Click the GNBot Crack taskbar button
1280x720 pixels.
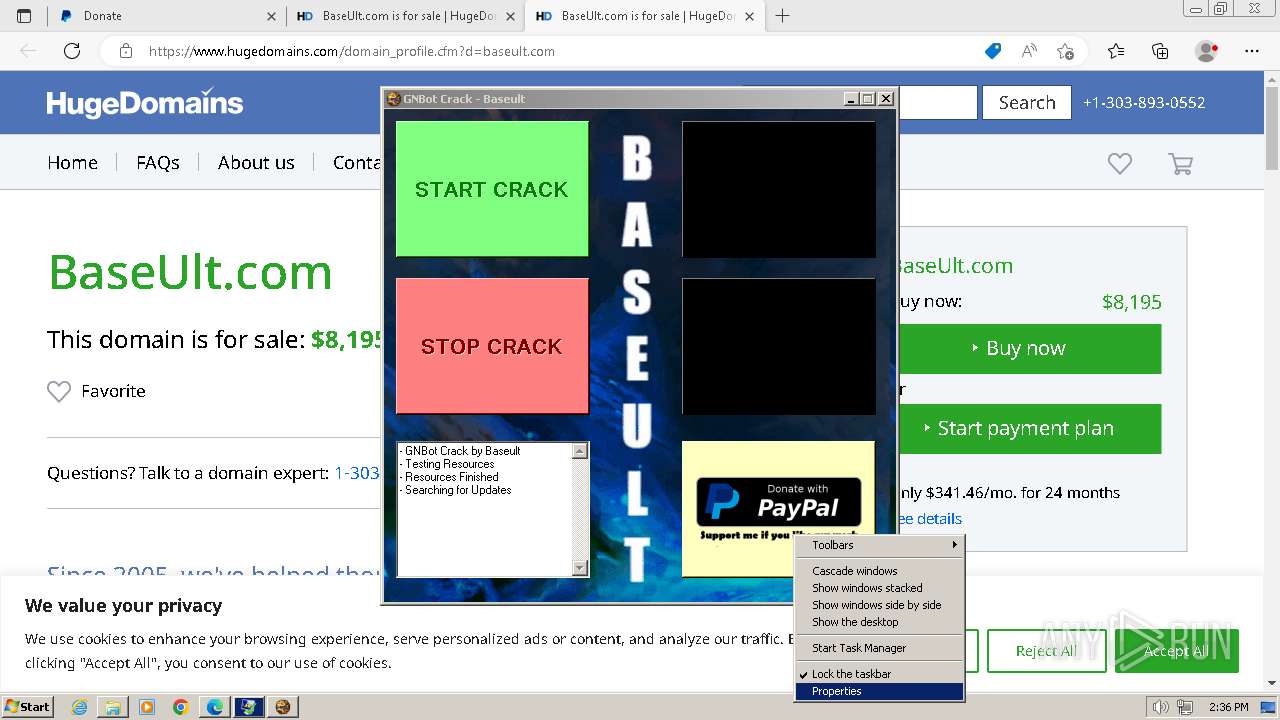283,707
